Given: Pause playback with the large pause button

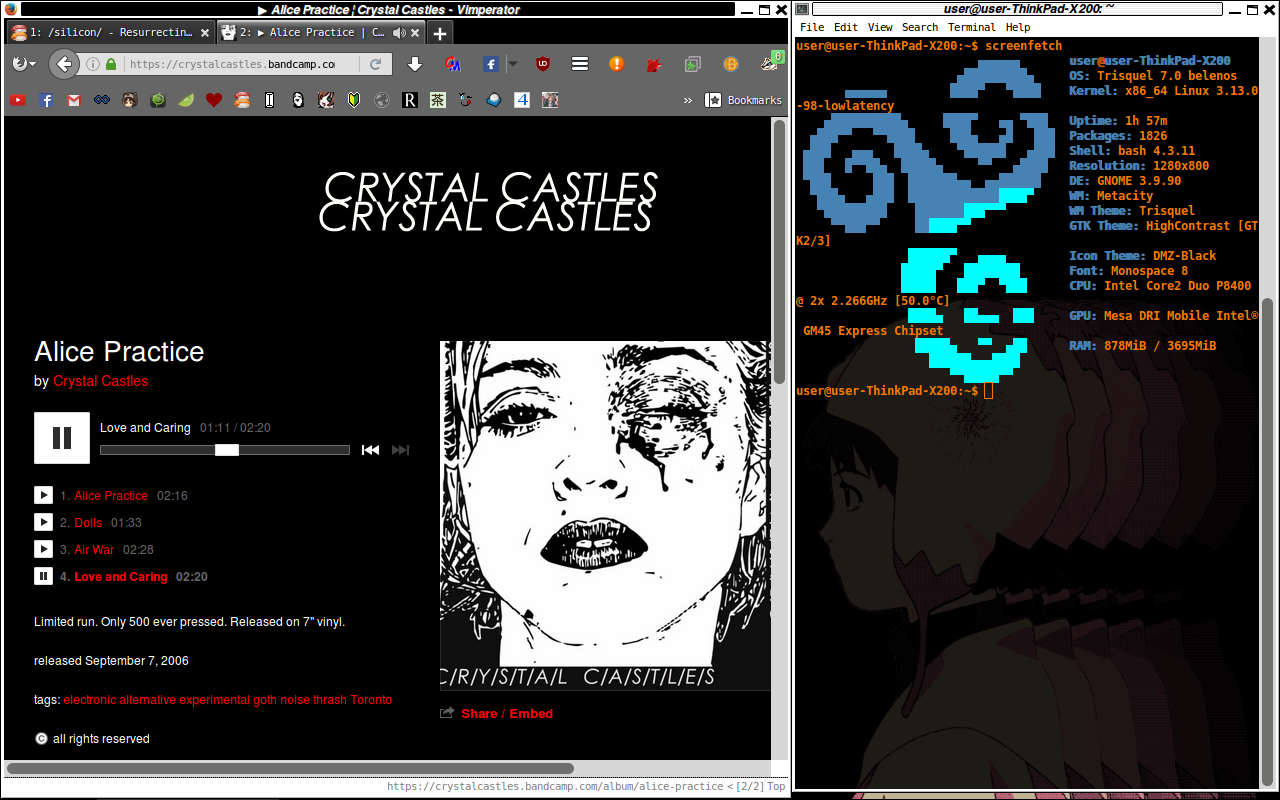Looking at the screenshot, I should [62, 438].
